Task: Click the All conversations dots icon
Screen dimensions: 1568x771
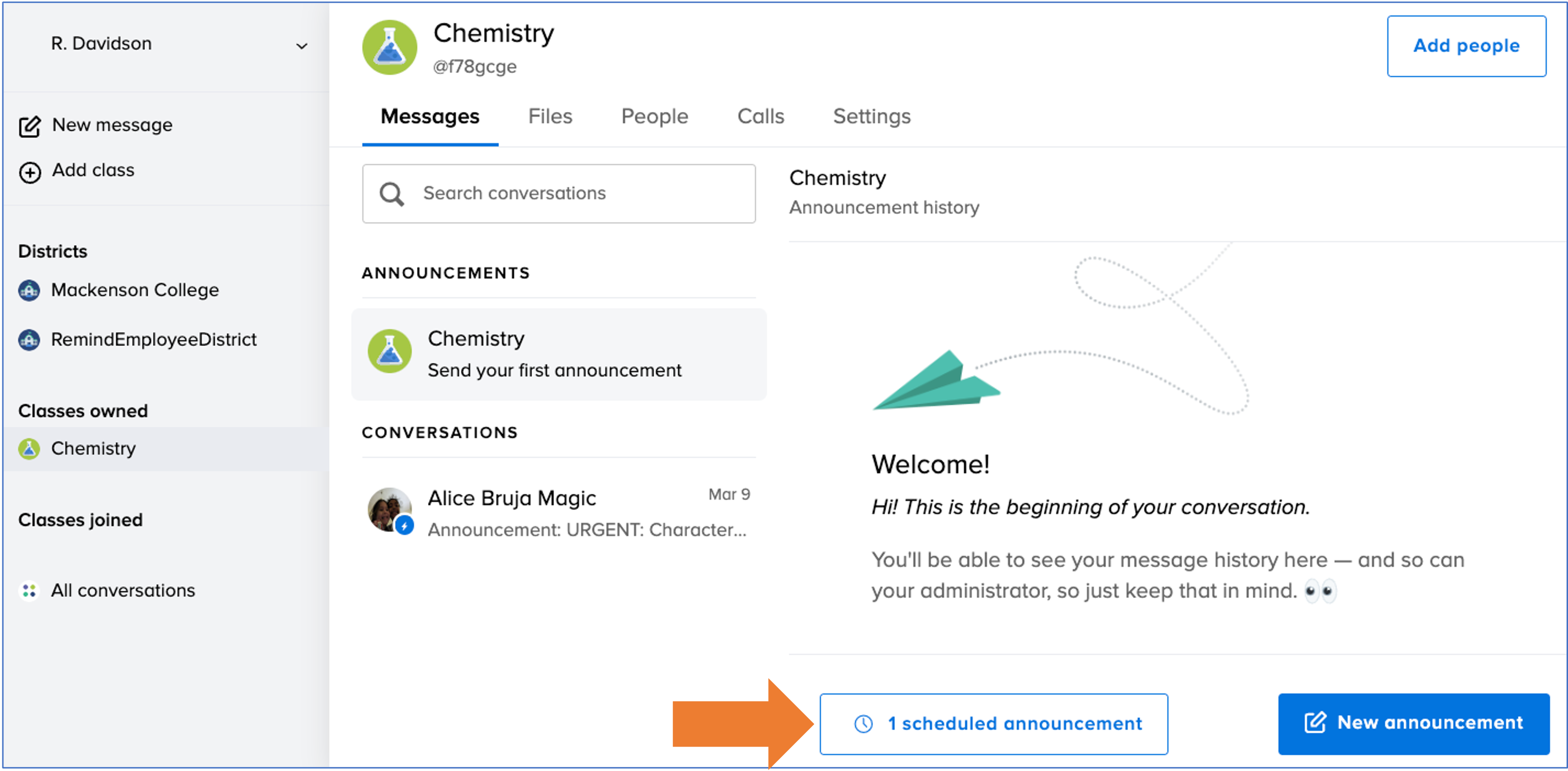Action: coord(29,591)
